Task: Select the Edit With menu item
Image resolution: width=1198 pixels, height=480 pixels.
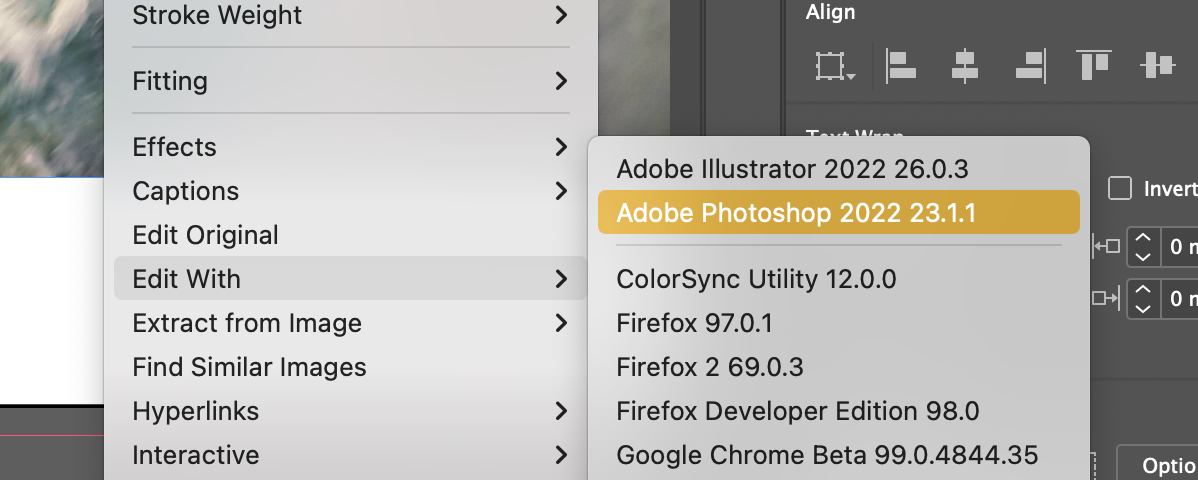Action: tap(351, 278)
